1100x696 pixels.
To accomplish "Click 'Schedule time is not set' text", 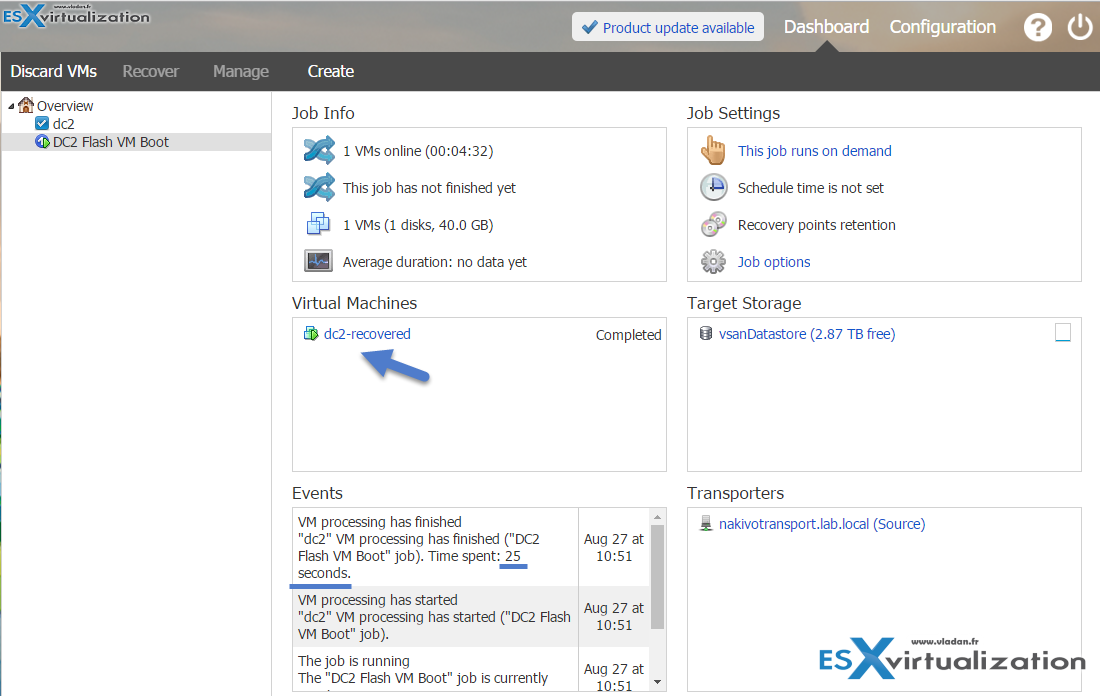I will coord(810,188).
